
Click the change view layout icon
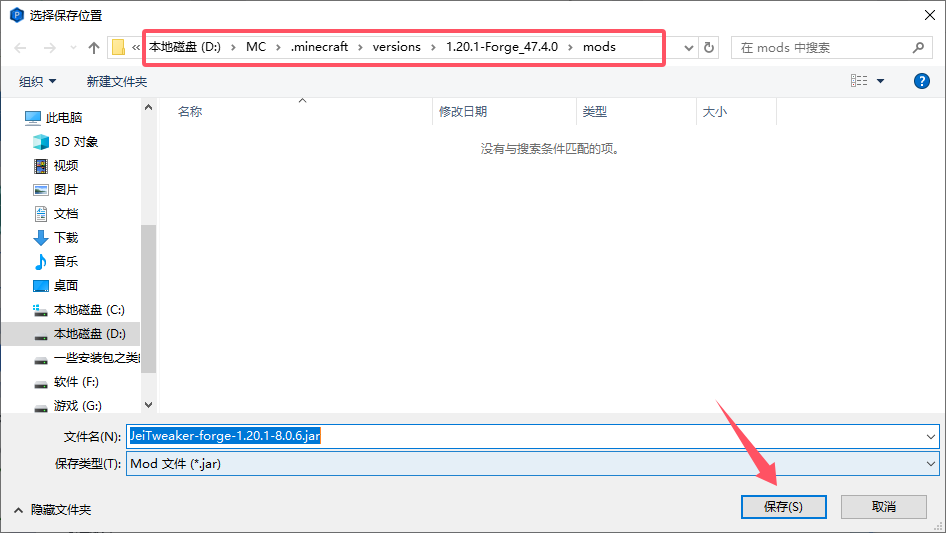click(x=859, y=81)
